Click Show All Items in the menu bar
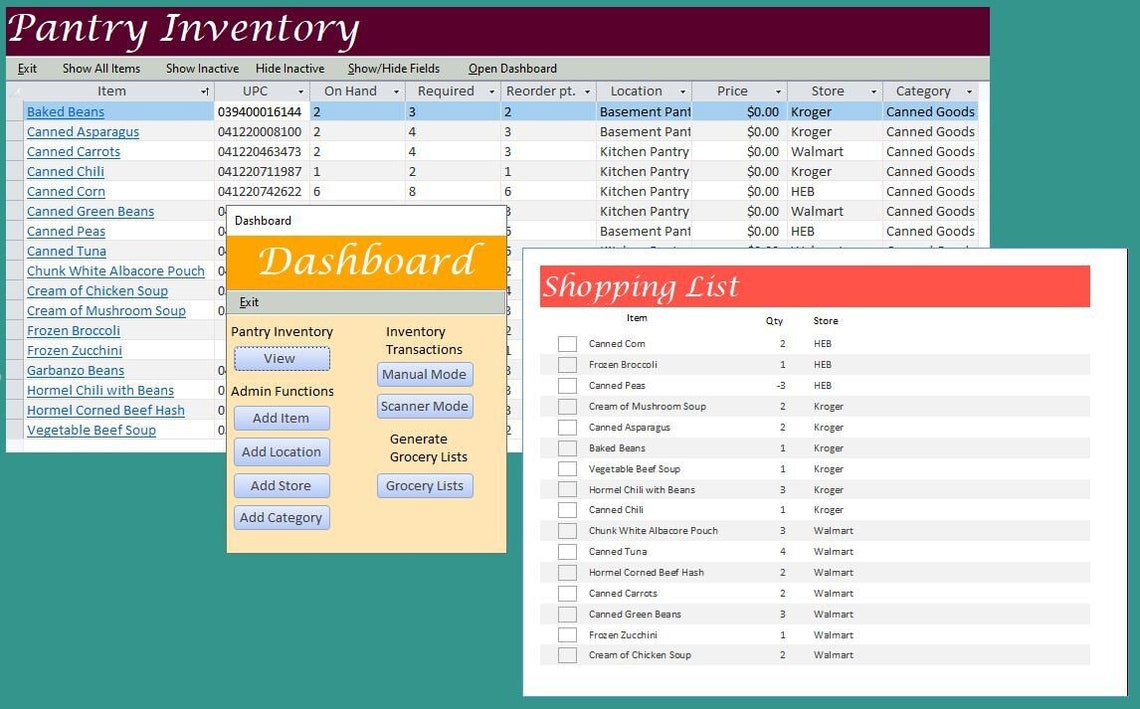Image resolution: width=1140 pixels, height=709 pixels. tap(101, 68)
